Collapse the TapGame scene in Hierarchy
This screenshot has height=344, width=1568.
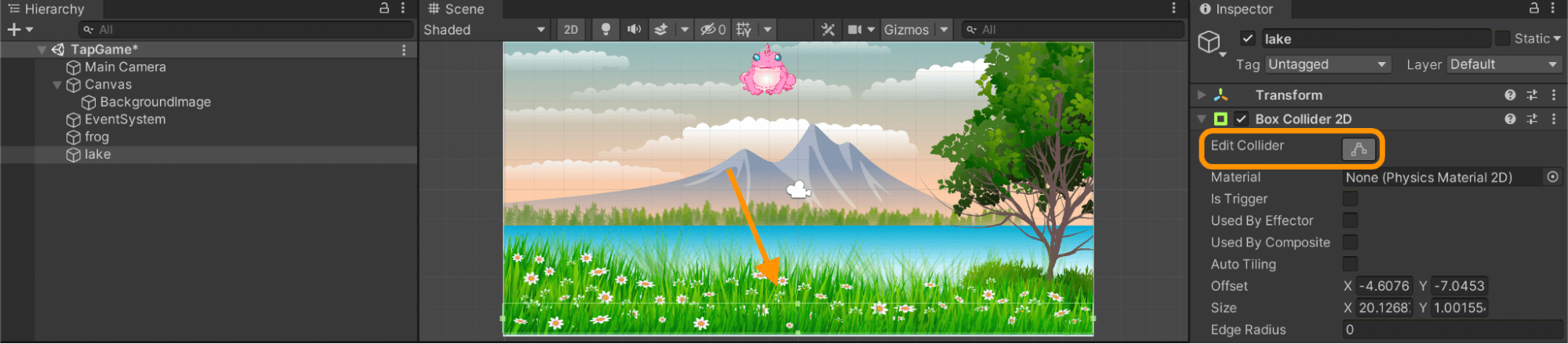(42, 49)
